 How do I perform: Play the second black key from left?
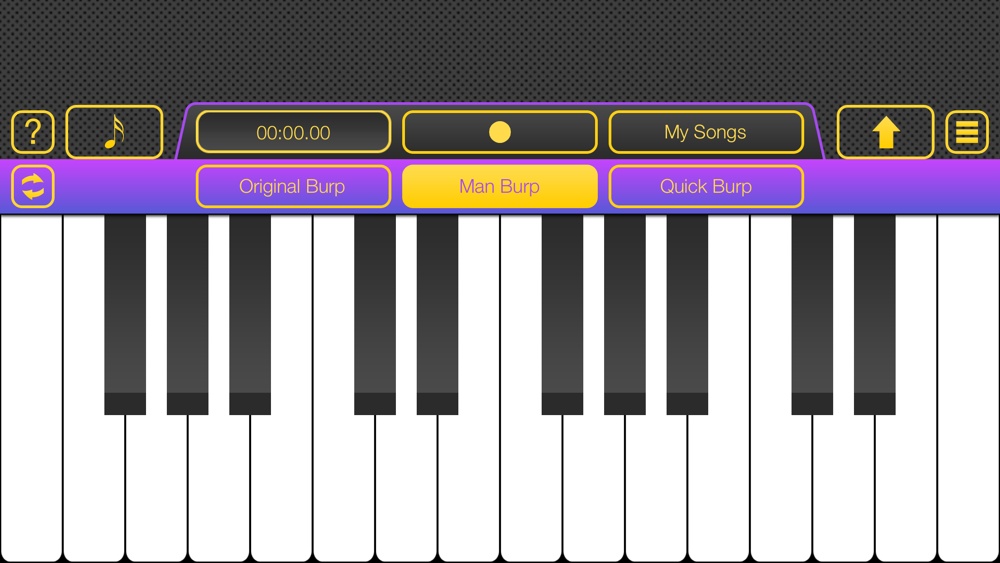pos(188,315)
